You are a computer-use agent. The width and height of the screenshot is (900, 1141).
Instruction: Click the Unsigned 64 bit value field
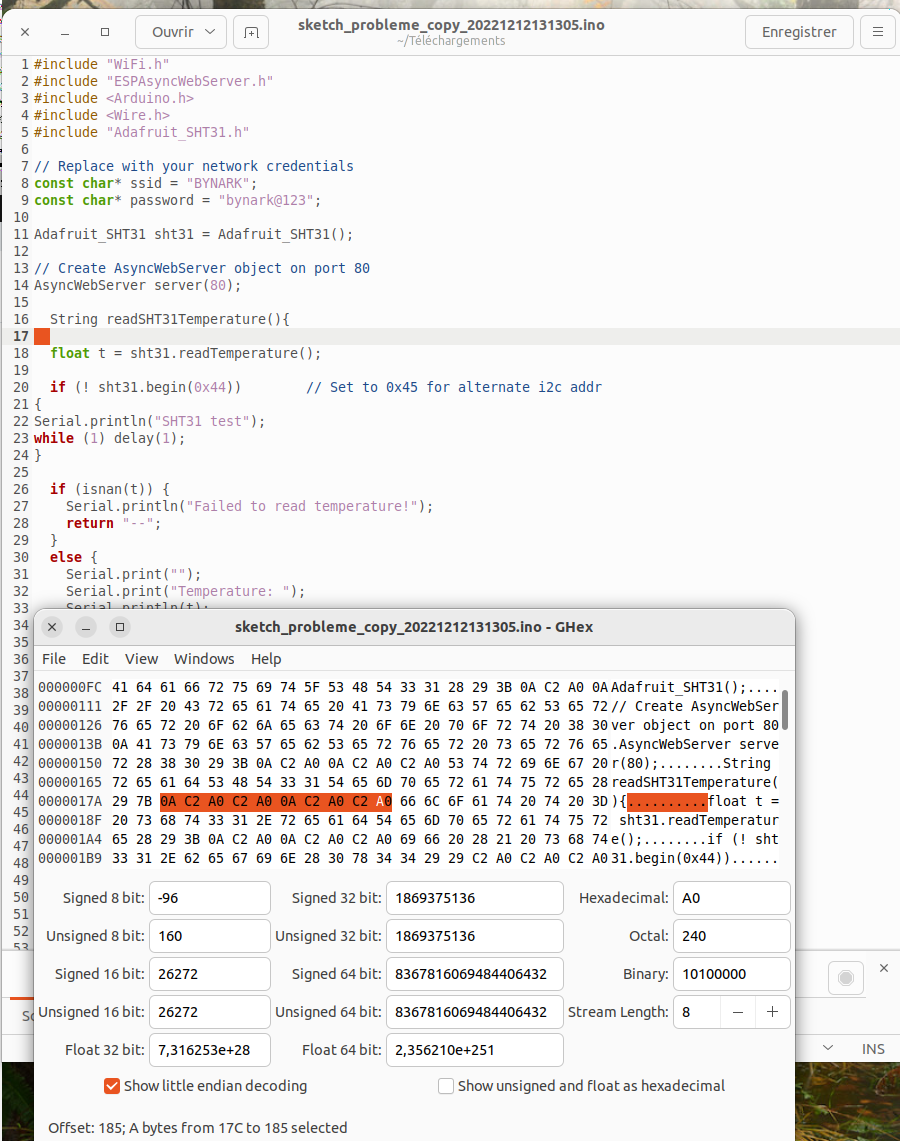[x=474, y=1011]
